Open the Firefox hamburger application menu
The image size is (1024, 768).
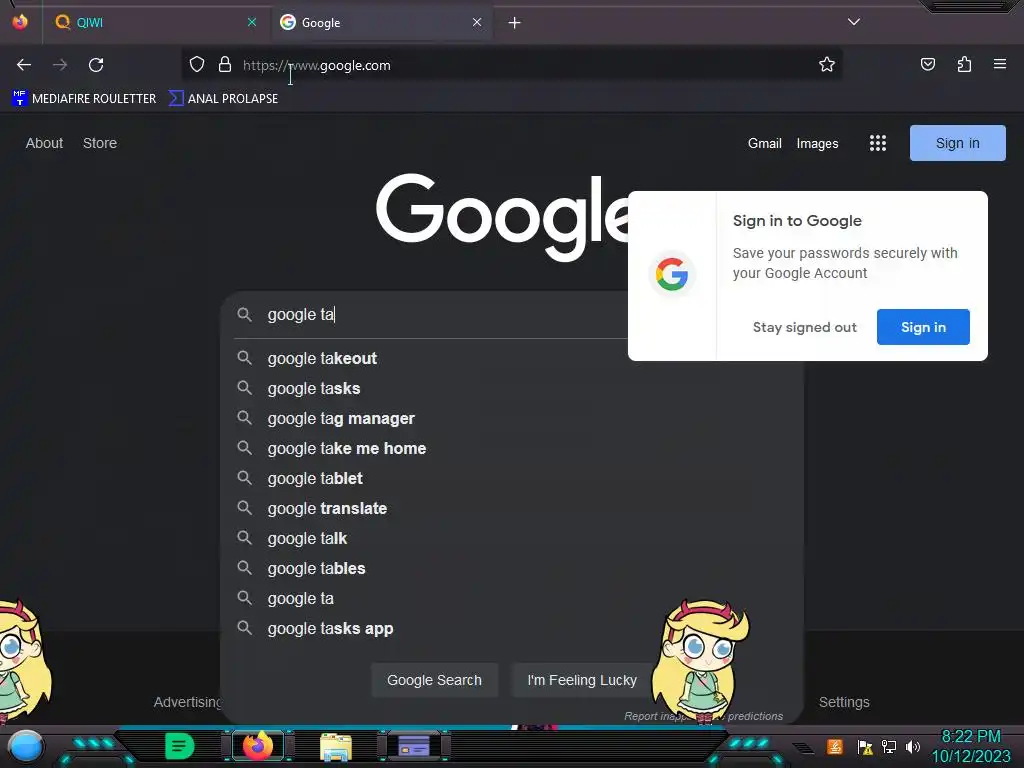click(x=999, y=64)
